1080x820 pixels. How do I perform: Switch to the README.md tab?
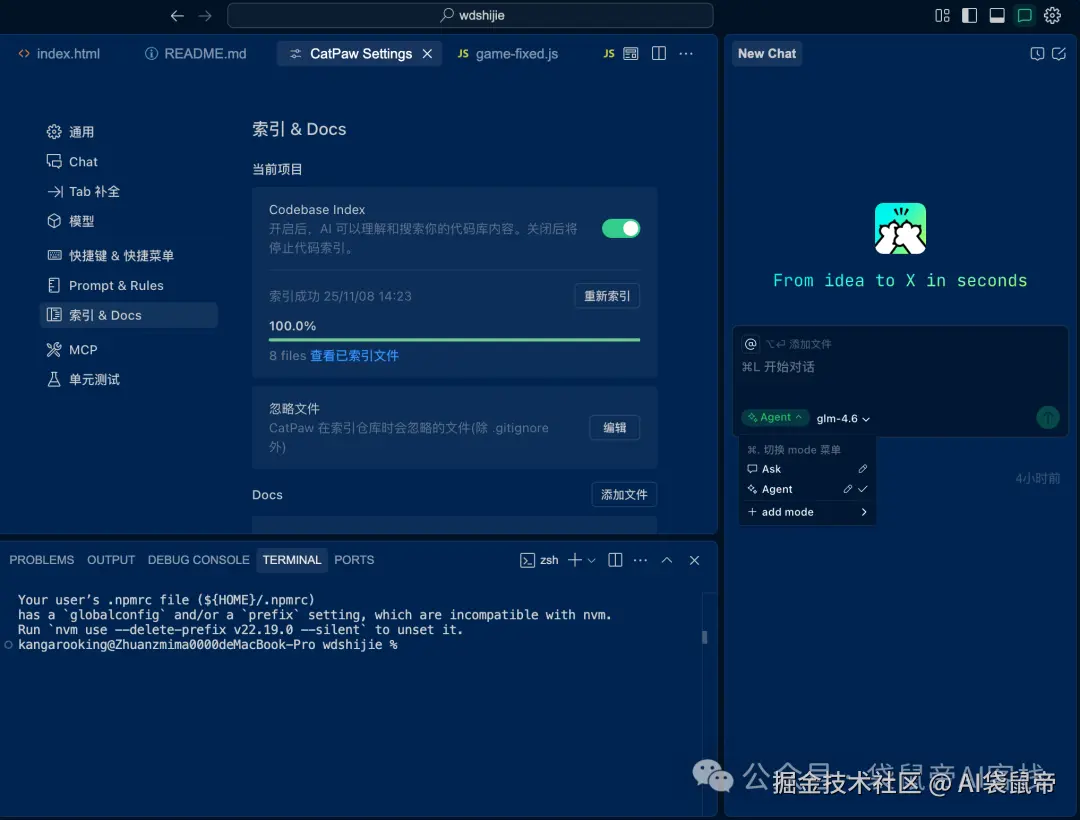click(196, 54)
